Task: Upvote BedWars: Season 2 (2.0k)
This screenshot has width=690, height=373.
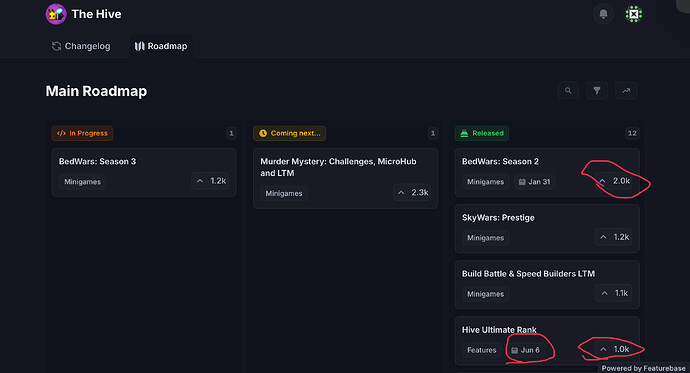Action: (x=614, y=181)
